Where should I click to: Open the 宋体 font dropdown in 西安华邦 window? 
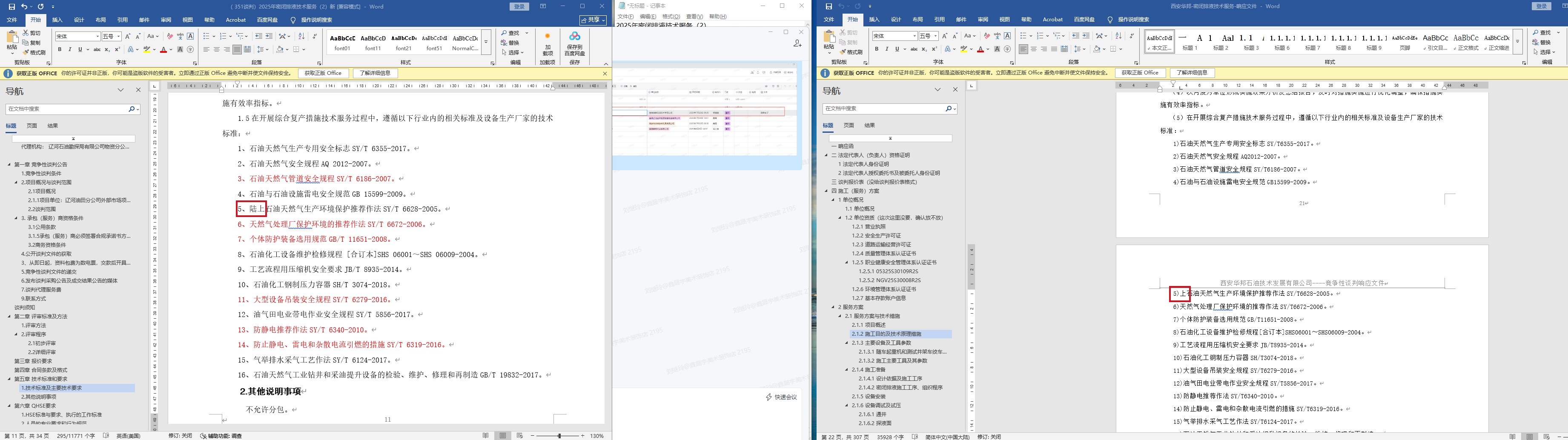point(914,36)
